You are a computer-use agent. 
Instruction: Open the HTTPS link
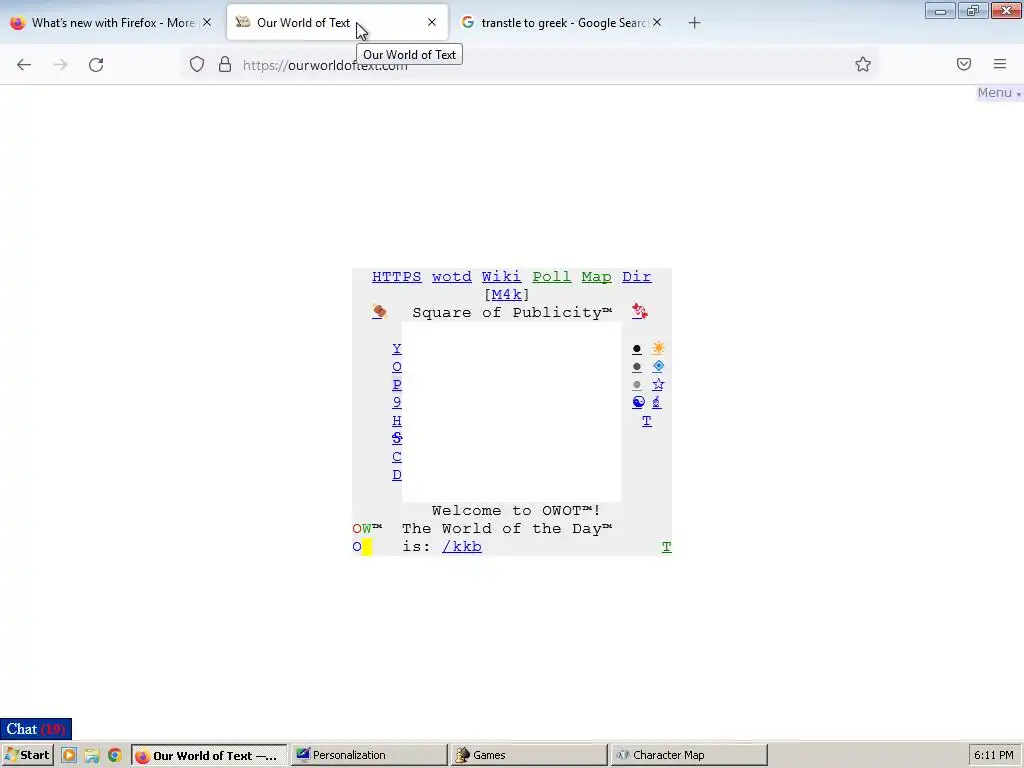click(x=396, y=277)
